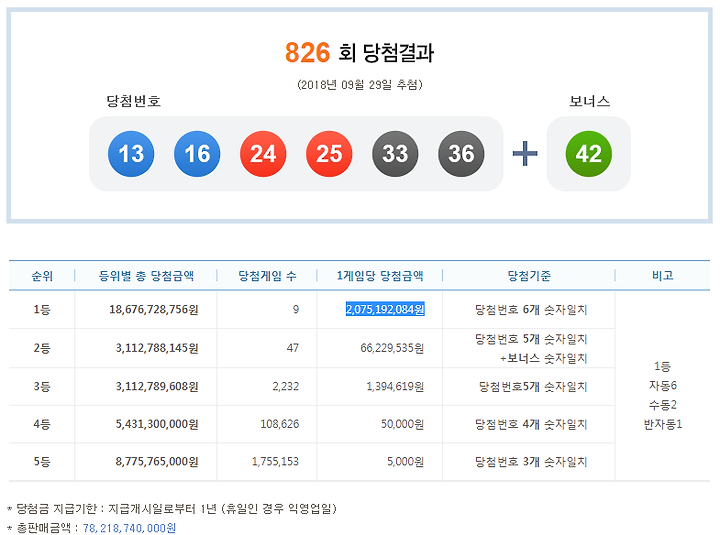Image resolution: width=720 pixels, height=535 pixels.
Task: Click the 수동2 note in 비고 column
Action: click(x=663, y=405)
